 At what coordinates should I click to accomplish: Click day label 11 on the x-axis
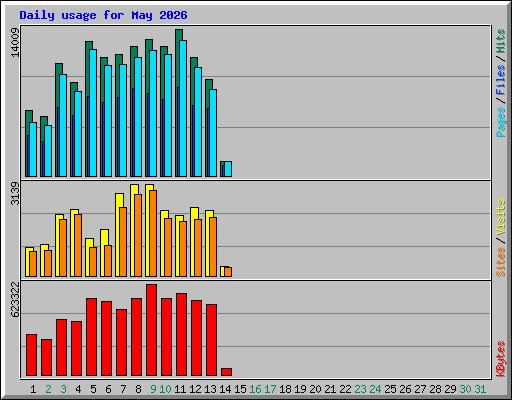180,389
